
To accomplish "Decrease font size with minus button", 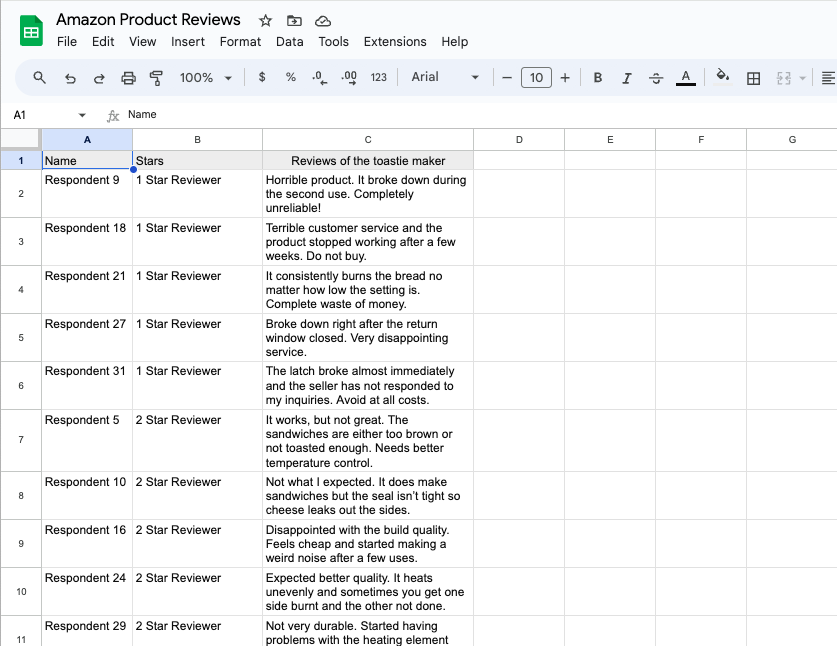I will click(x=507, y=78).
